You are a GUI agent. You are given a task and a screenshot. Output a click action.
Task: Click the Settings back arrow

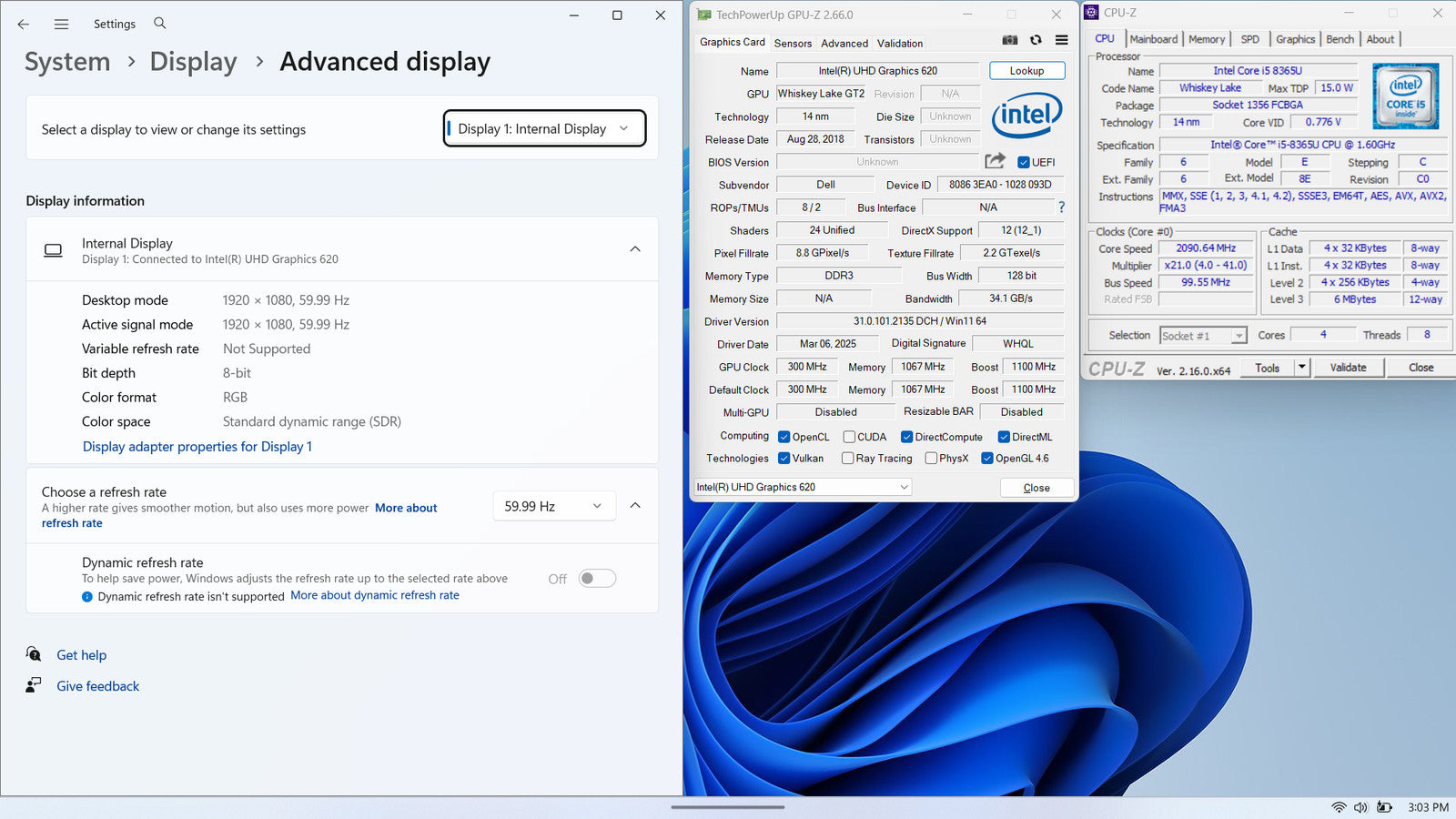24,25
